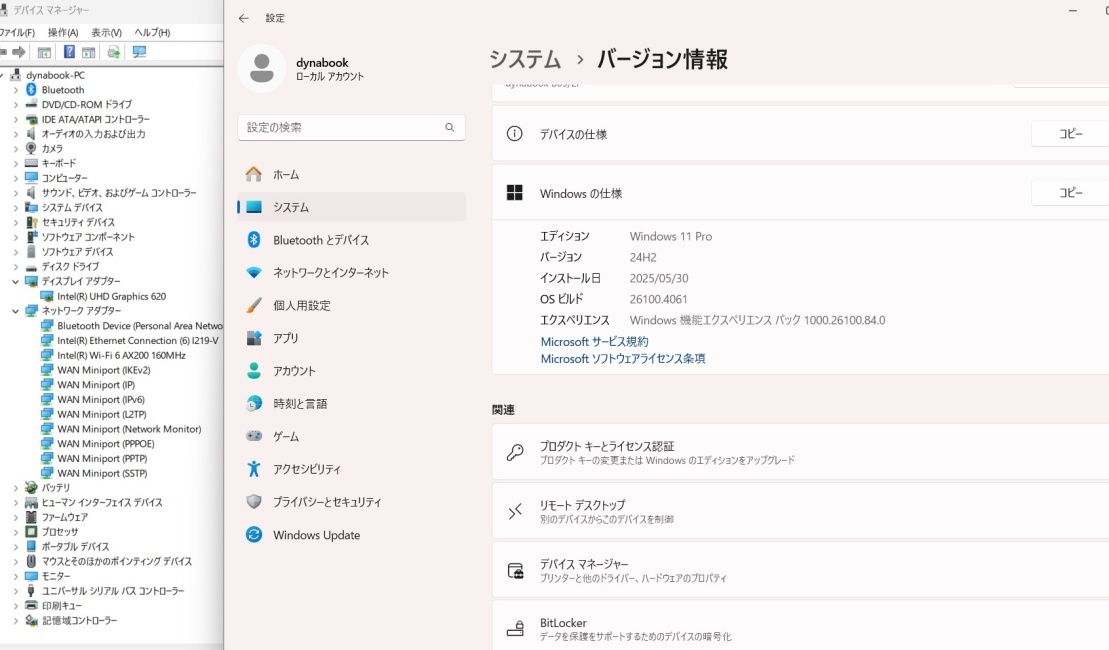Open 個人用設定 from the sidebar
1109x650 pixels.
click(x=305, y=305)
